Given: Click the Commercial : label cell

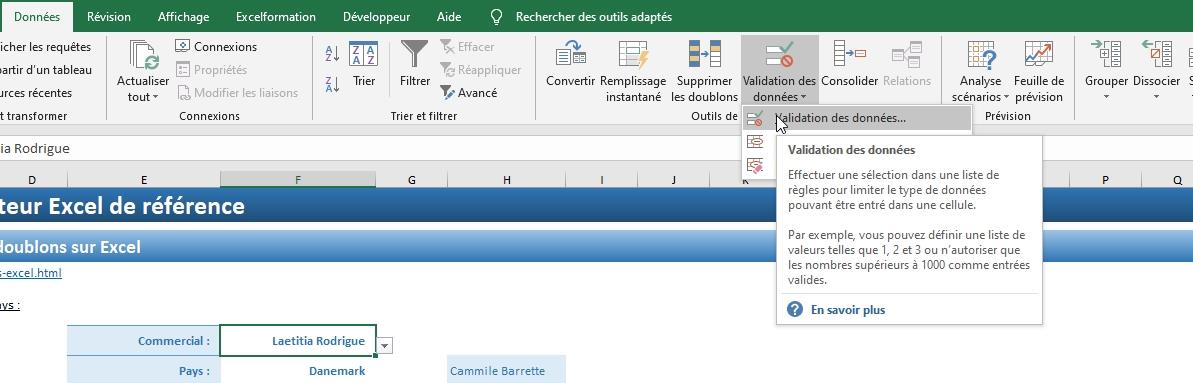Looking at the screenshot, I should pyautogui.click(x=144, y=340).
